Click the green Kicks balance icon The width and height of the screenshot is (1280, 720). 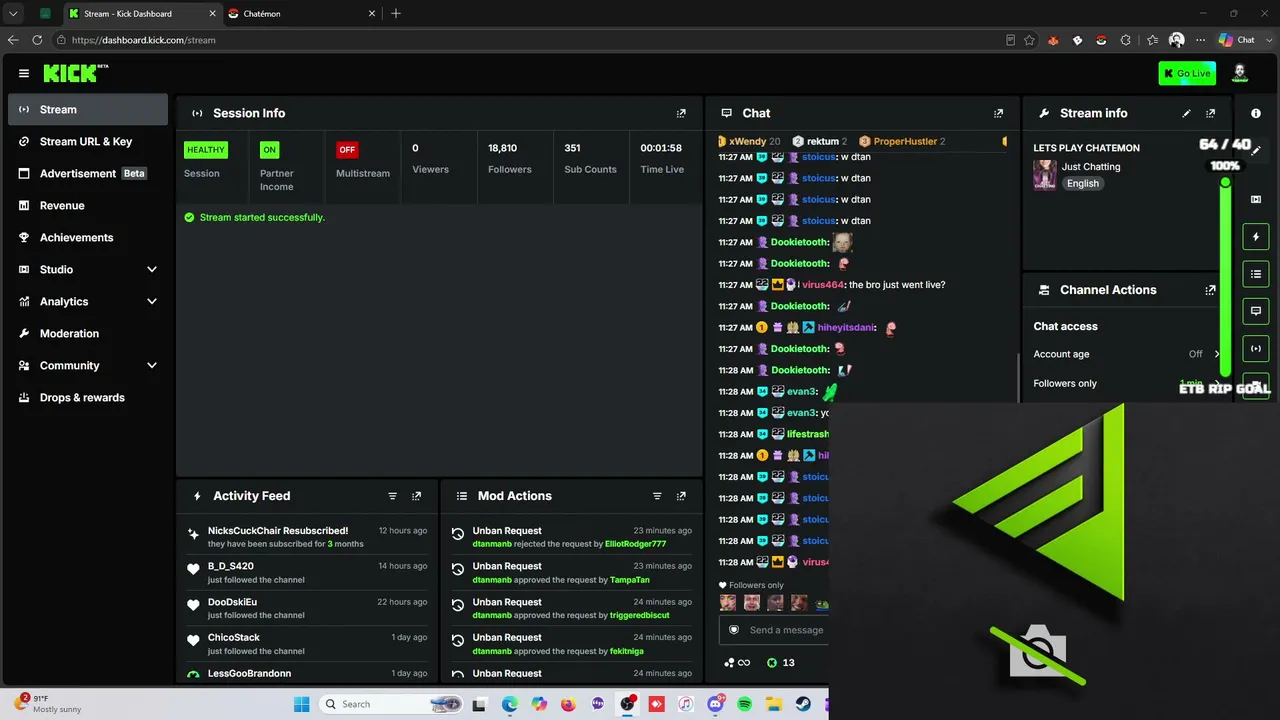[772, 663]
